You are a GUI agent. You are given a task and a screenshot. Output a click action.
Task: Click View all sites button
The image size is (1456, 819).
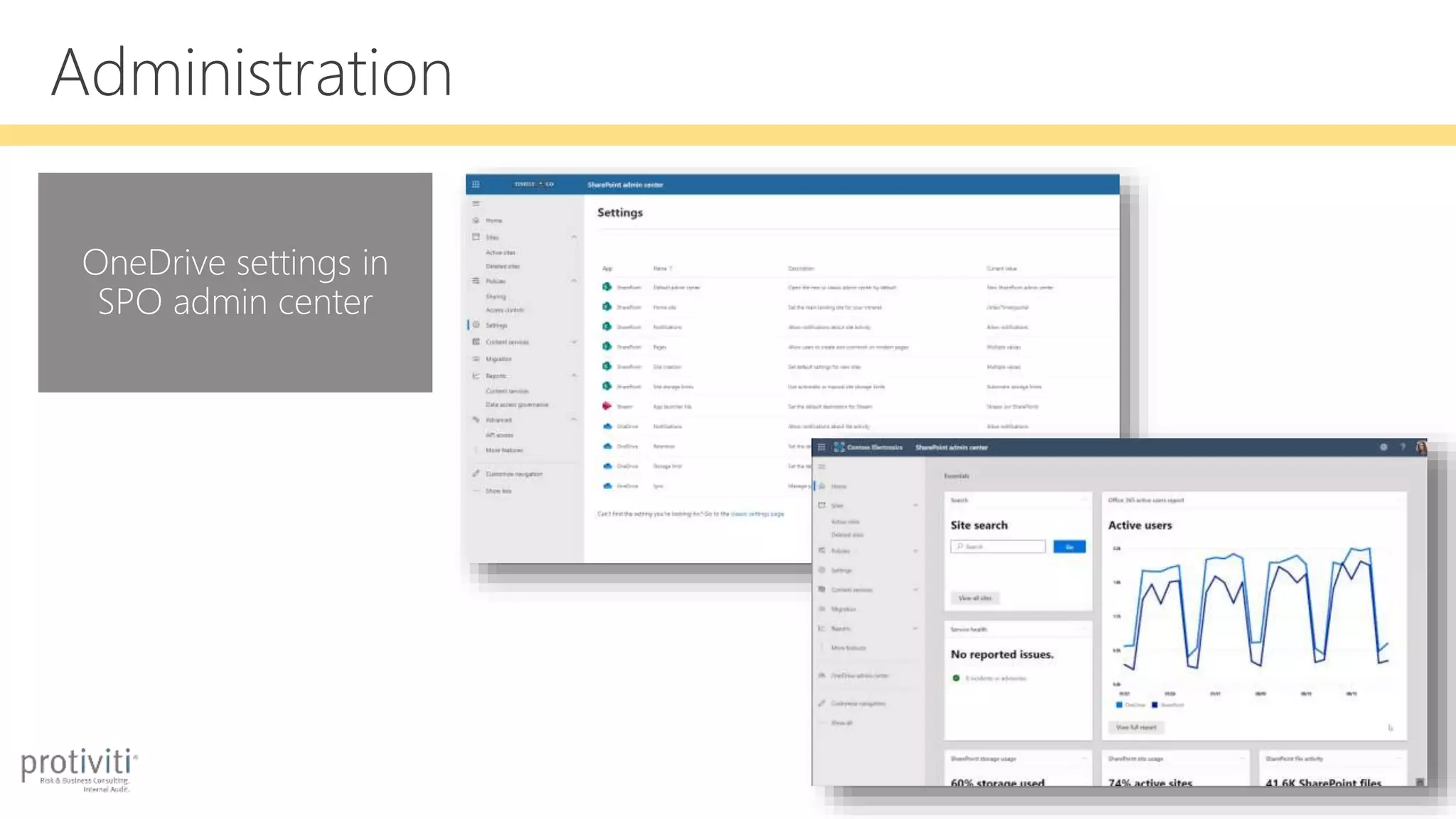975,598
